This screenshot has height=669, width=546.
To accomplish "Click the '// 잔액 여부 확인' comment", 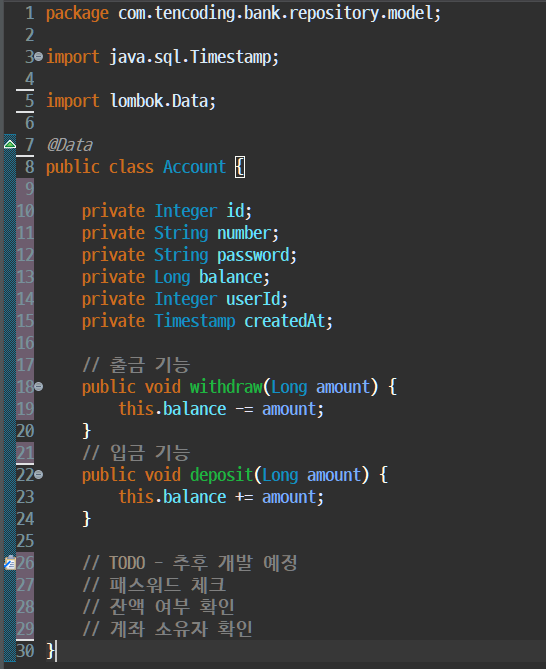I will 159,607.
